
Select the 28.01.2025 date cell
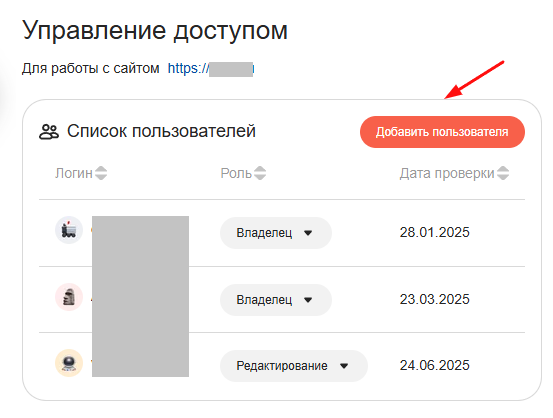434,232
